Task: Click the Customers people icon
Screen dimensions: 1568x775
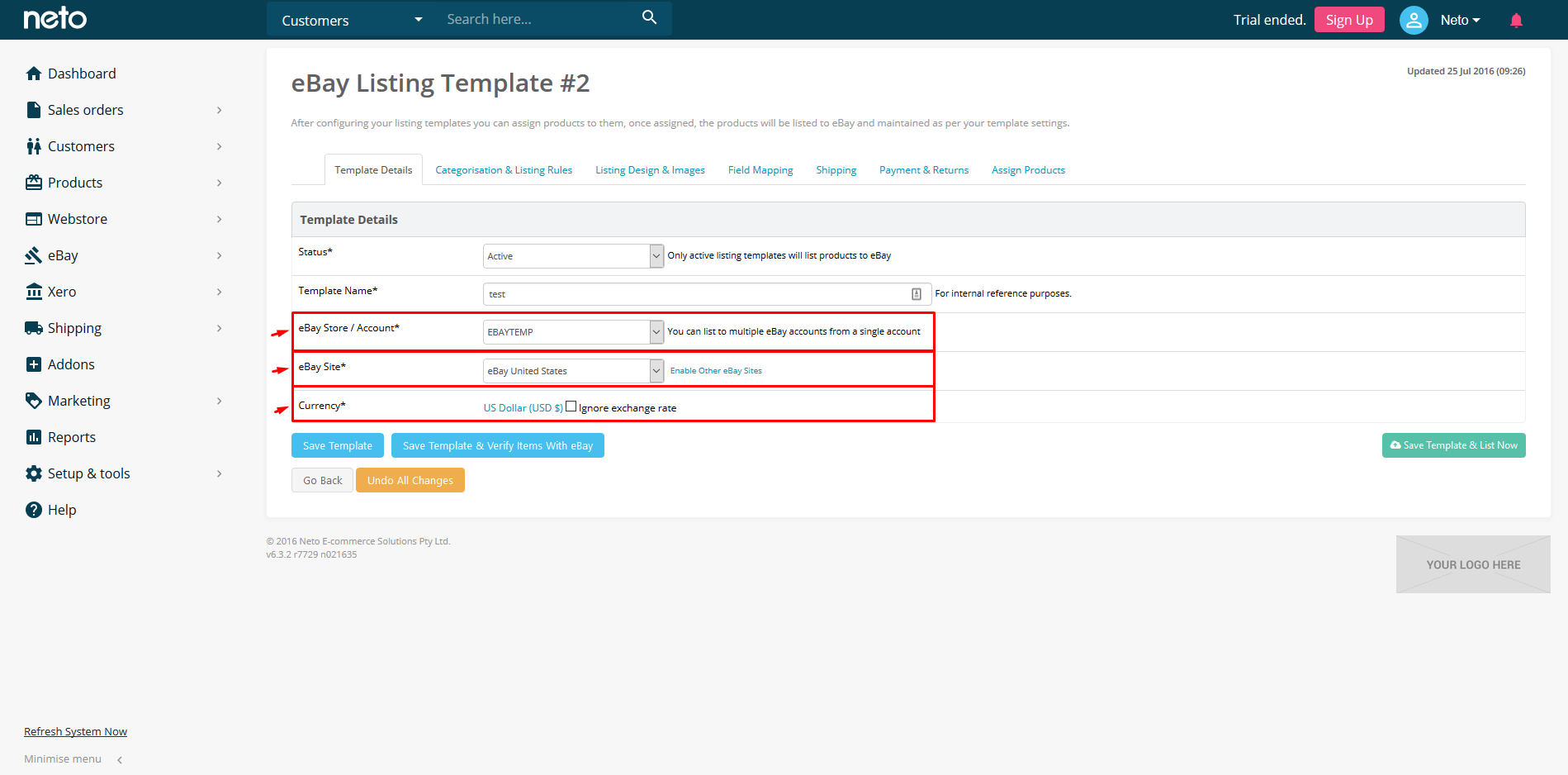Action: (34, 146)
